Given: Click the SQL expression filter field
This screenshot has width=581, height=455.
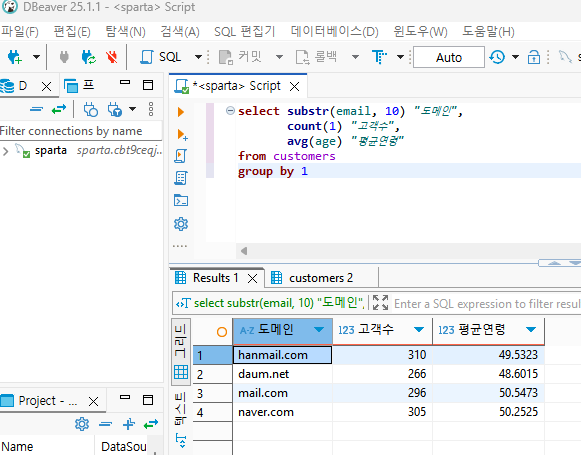Looking at the screenshot, I should [x=487, y=304].
